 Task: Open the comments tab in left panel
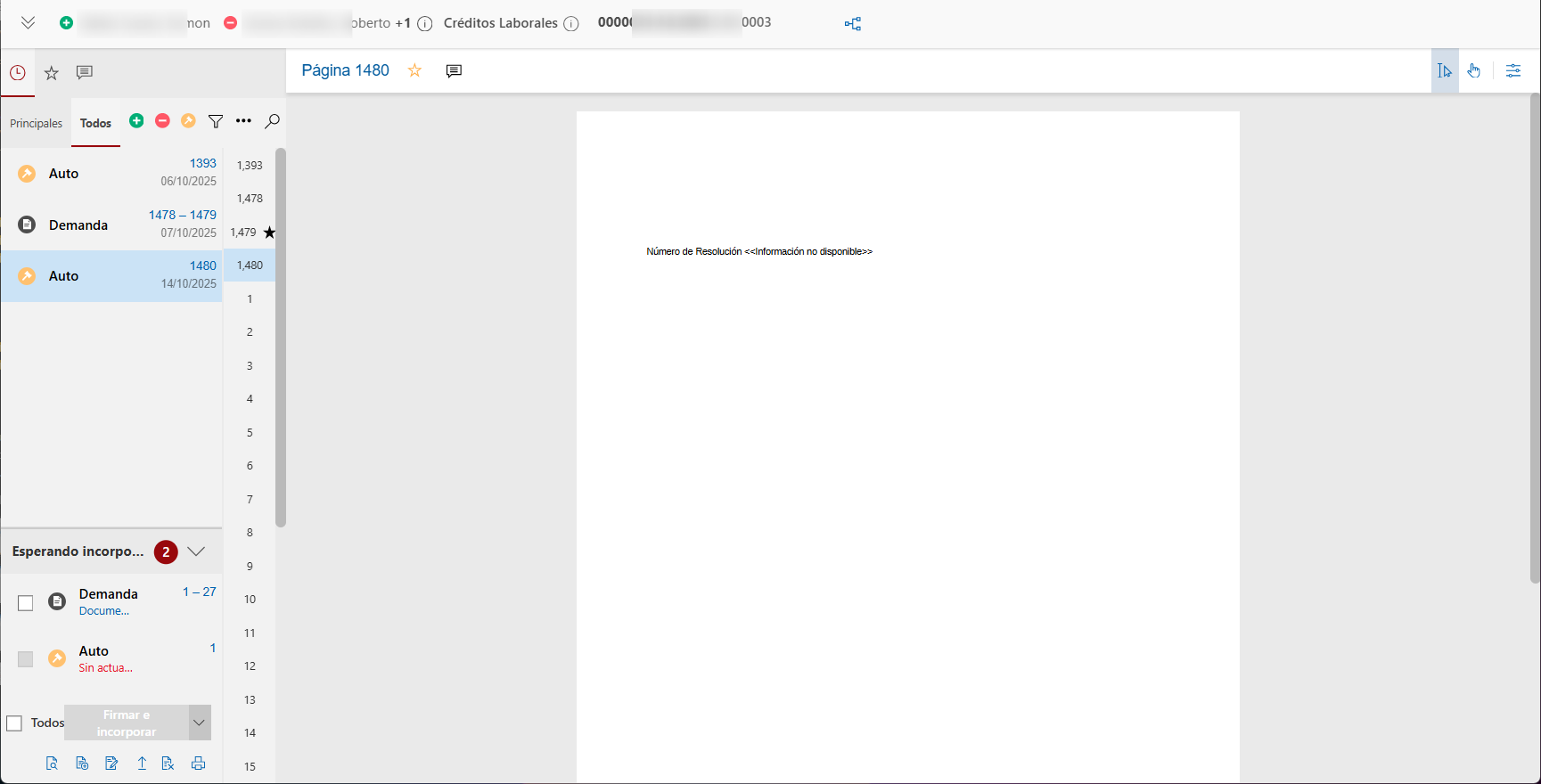[85, 73]
